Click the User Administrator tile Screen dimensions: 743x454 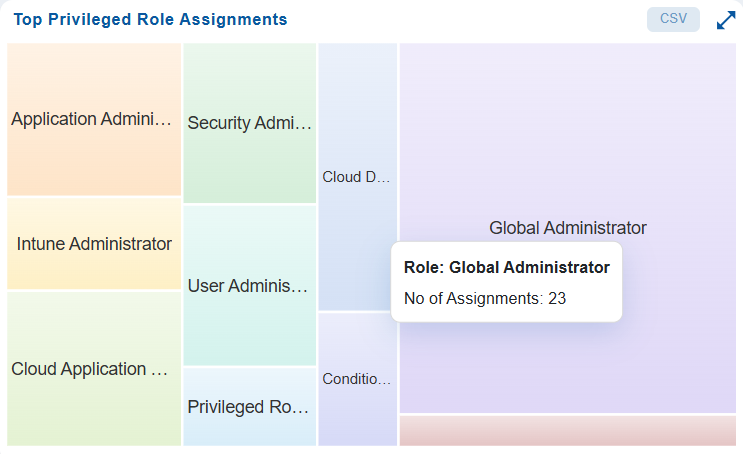(x=250, y=286)
